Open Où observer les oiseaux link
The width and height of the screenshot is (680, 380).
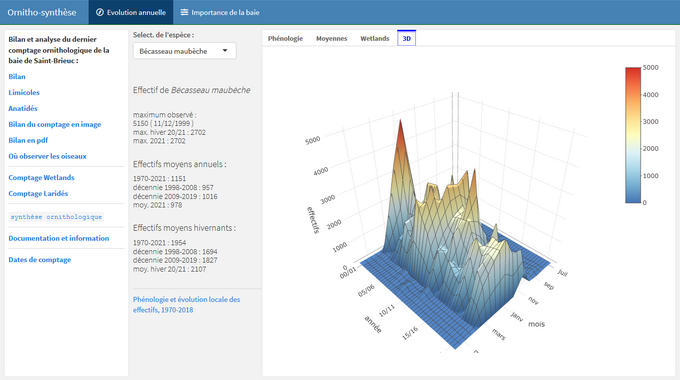47,156
